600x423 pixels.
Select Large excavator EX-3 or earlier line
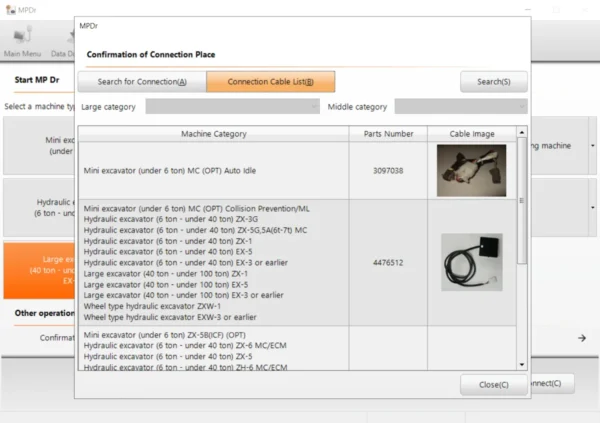183,295
